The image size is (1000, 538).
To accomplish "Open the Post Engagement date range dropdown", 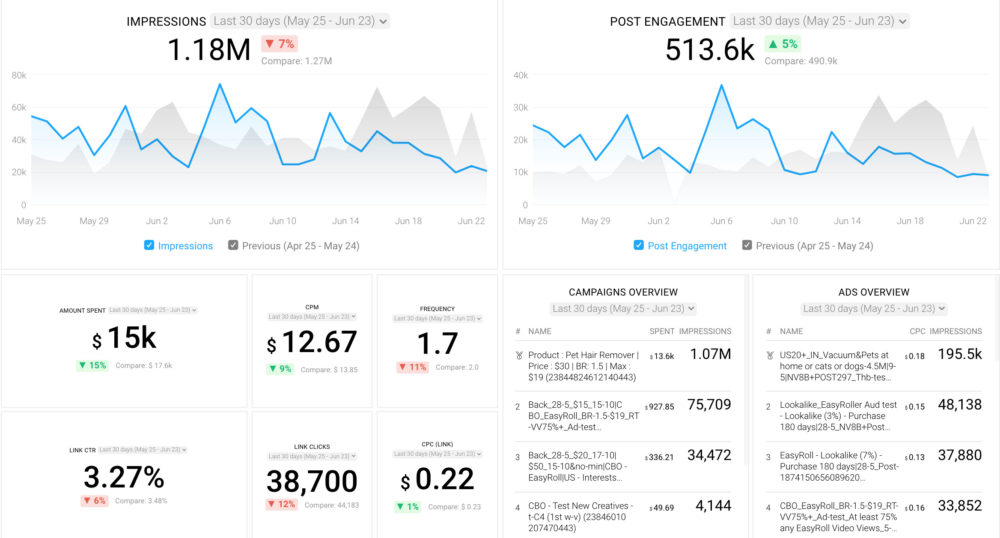I will [x=819, y=21].
